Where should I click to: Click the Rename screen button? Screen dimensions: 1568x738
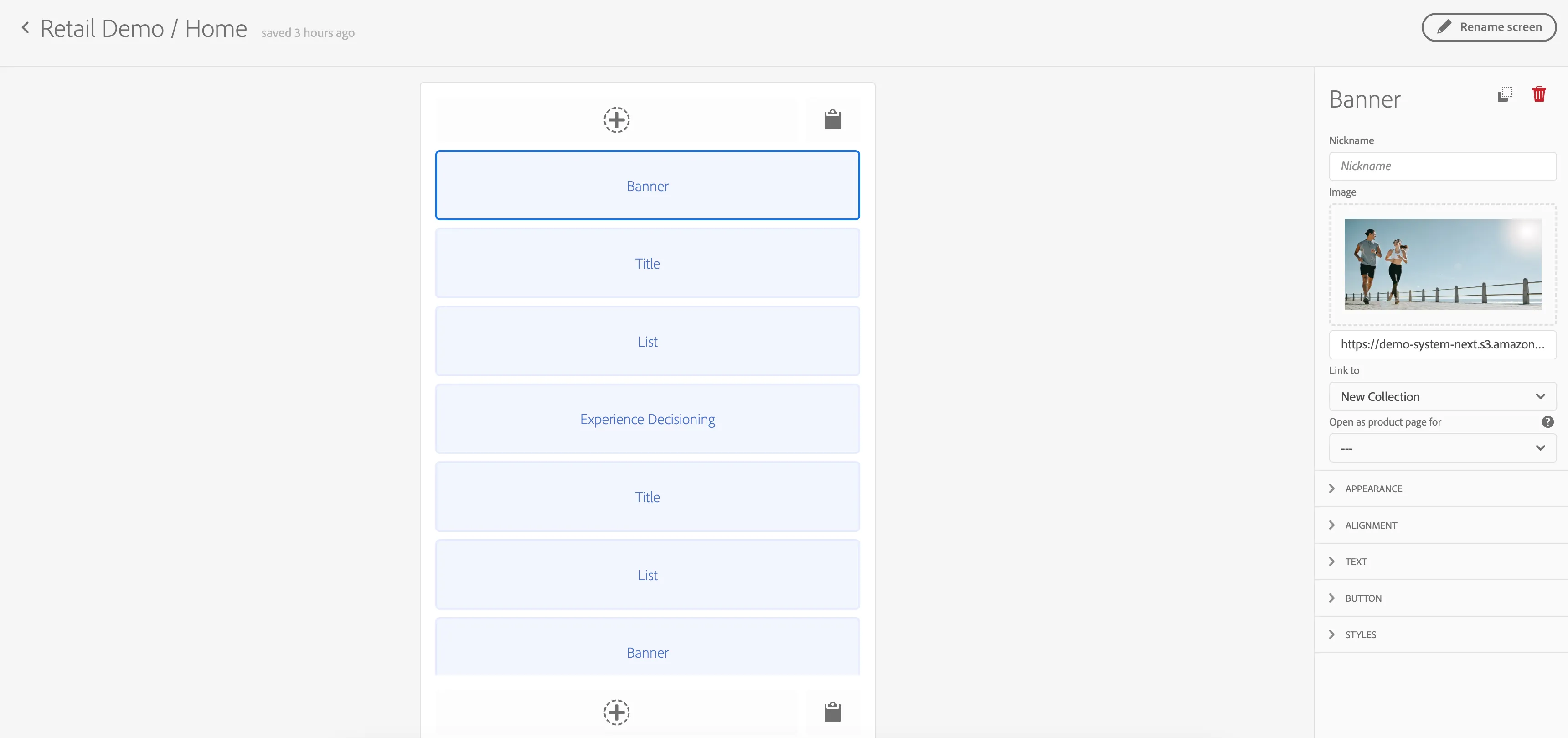click(1489, 27)
